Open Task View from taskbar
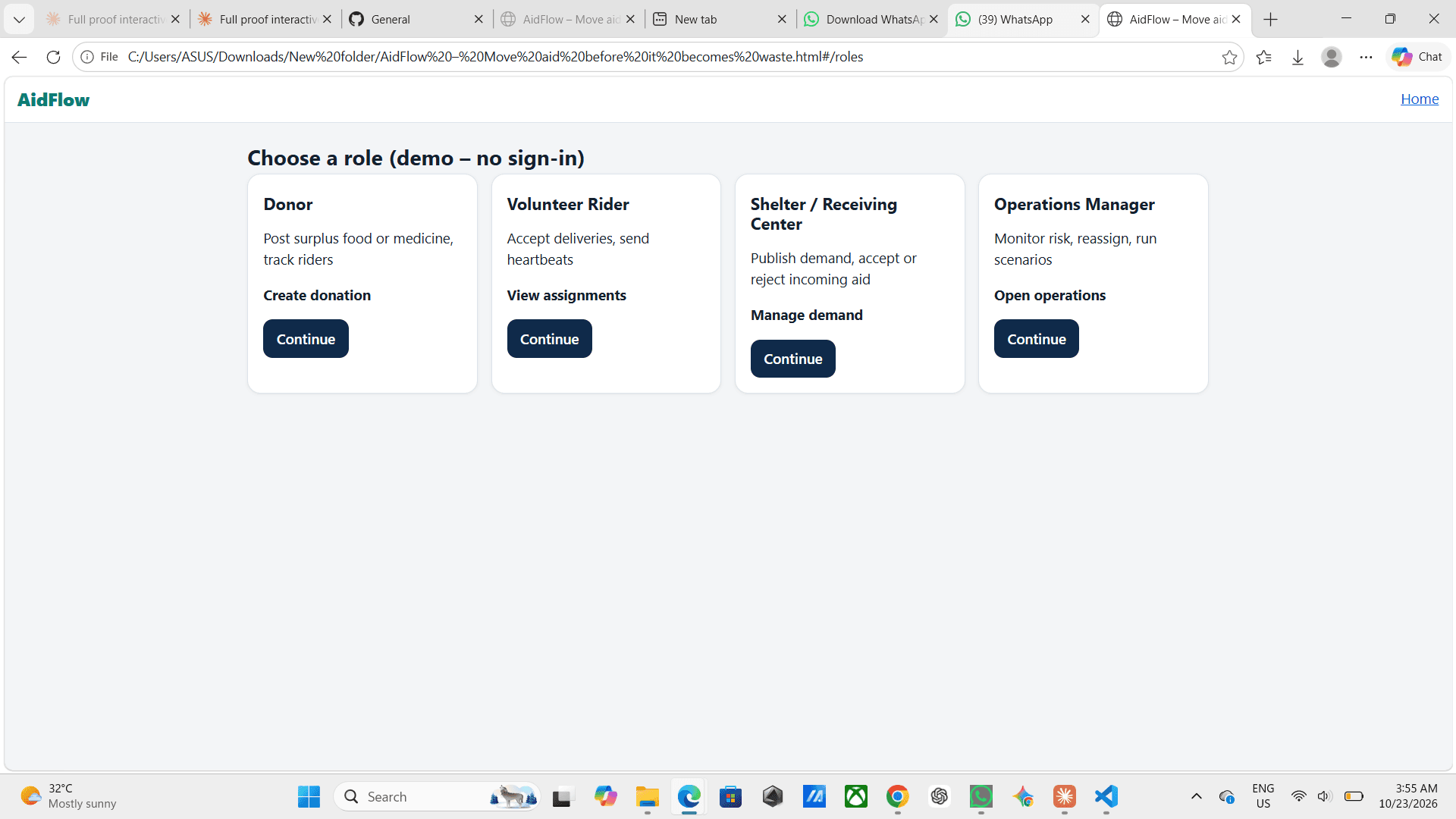This screenshot has height=819, width=1456. (562, 796)
